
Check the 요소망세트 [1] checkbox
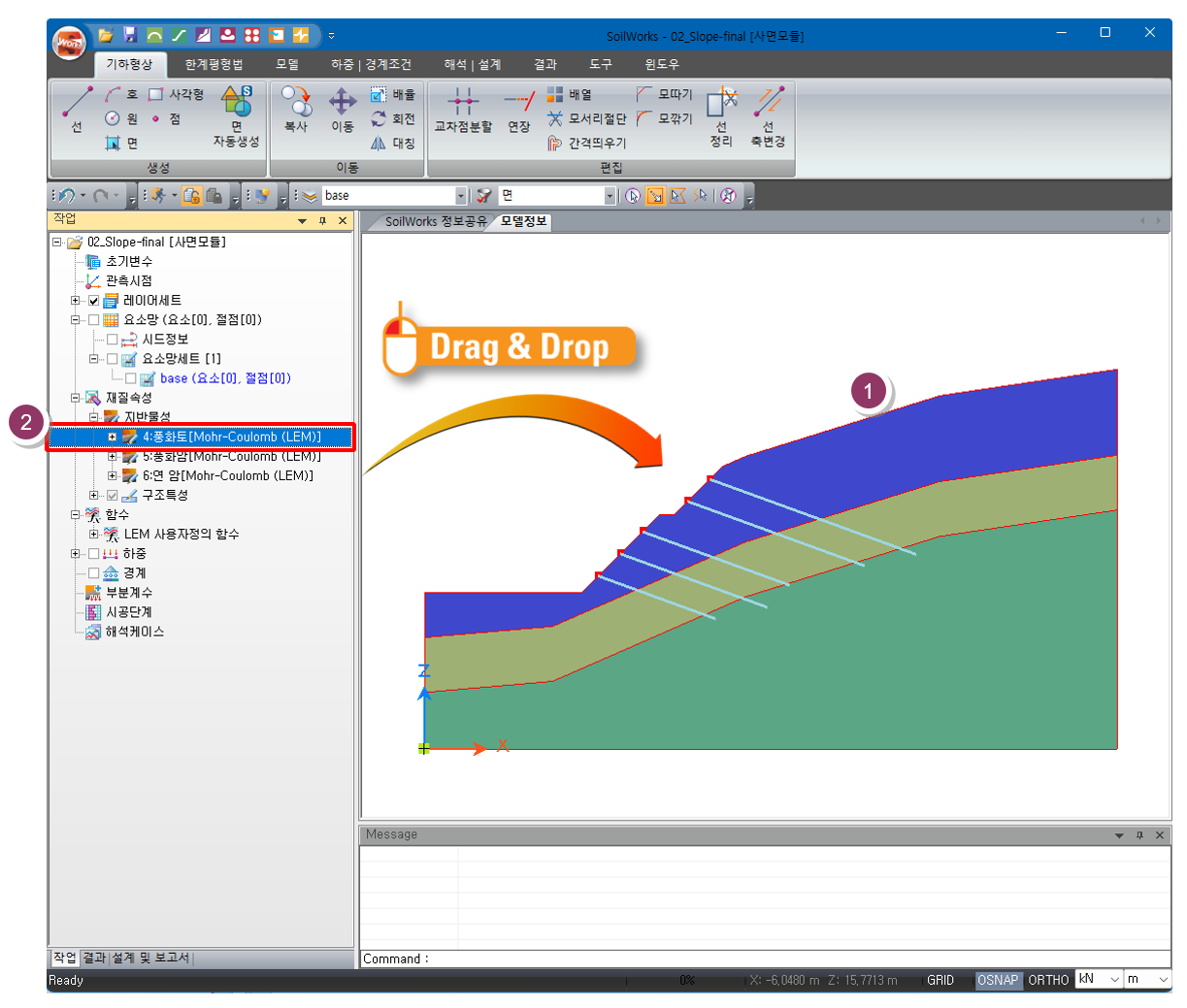click(113, 359)
